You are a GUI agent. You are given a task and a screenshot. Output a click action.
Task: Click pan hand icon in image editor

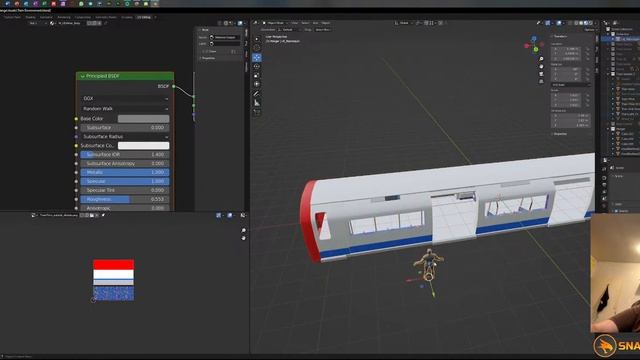244,238
